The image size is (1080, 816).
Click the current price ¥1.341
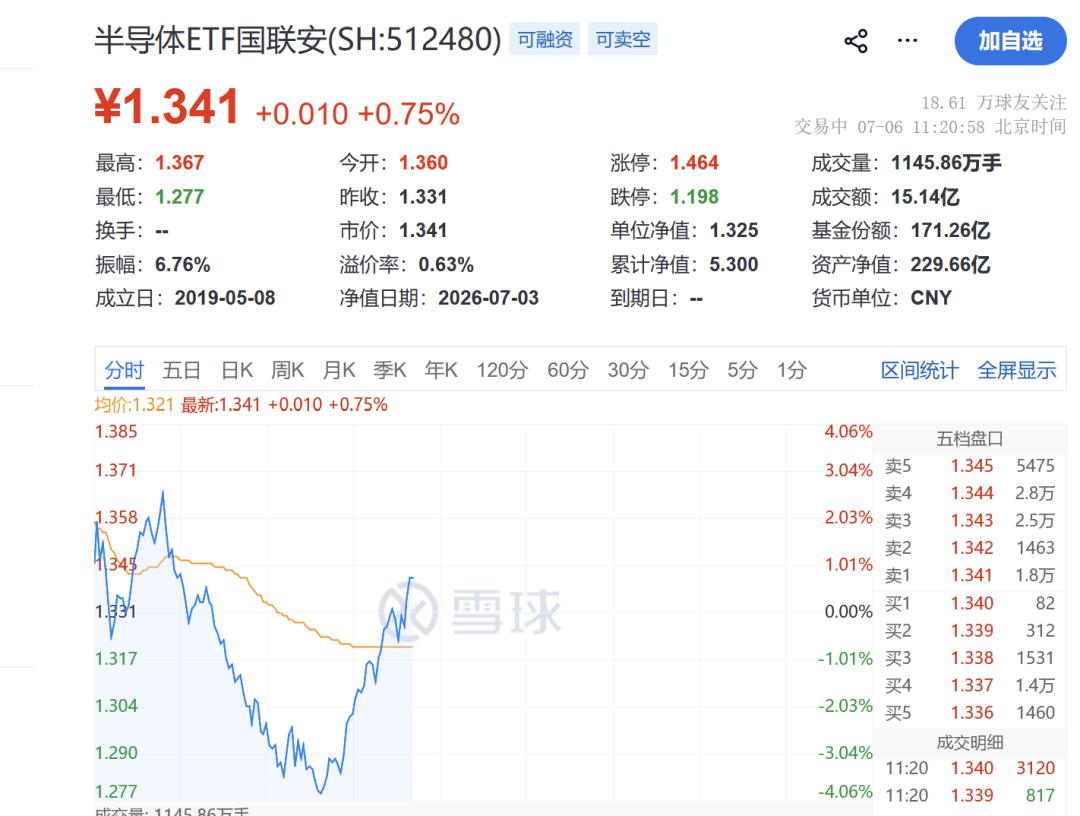[x=167, y=107]
